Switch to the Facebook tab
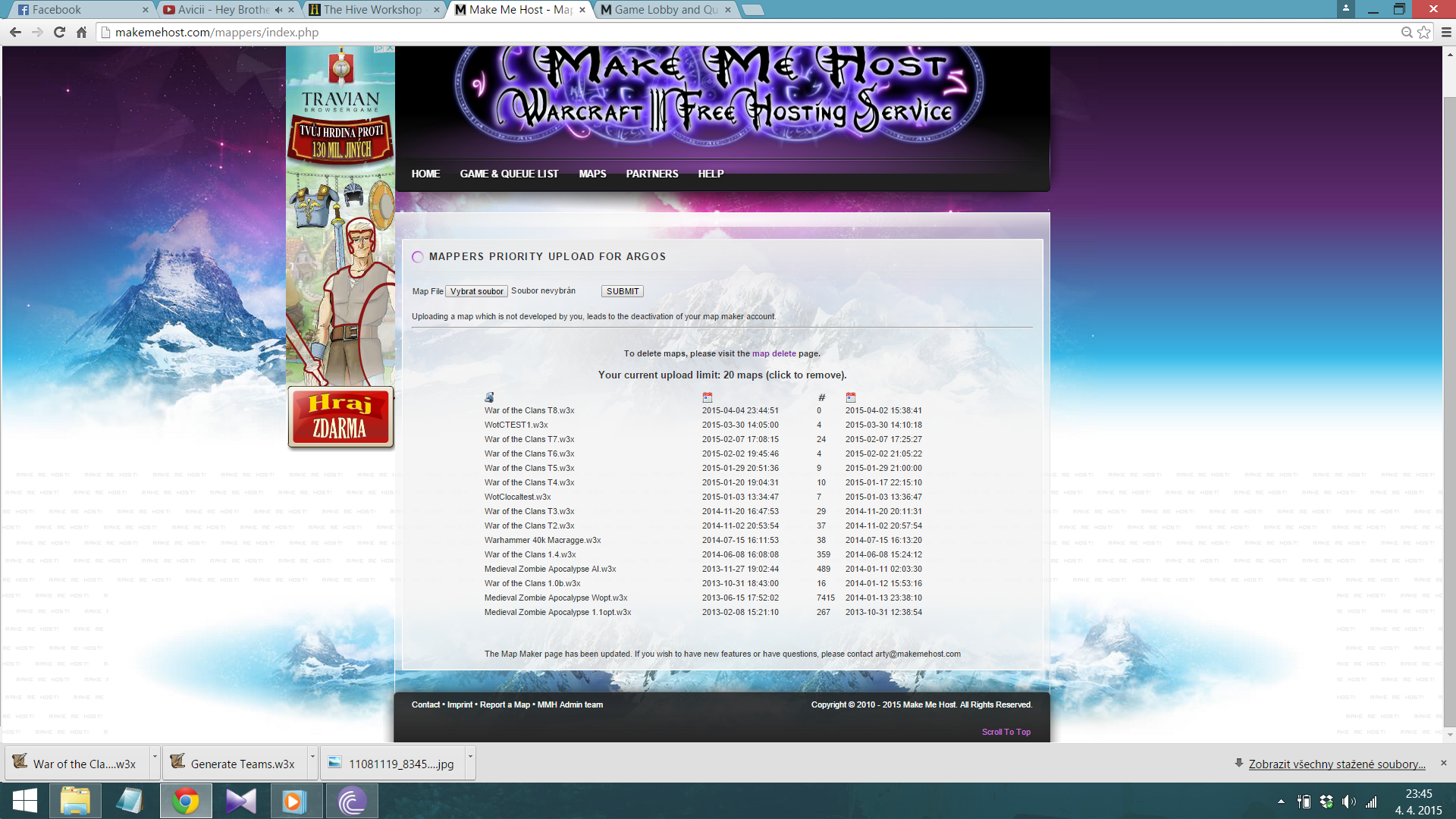The height and width of the screenshot is (819, 1456). coord(80,10)
